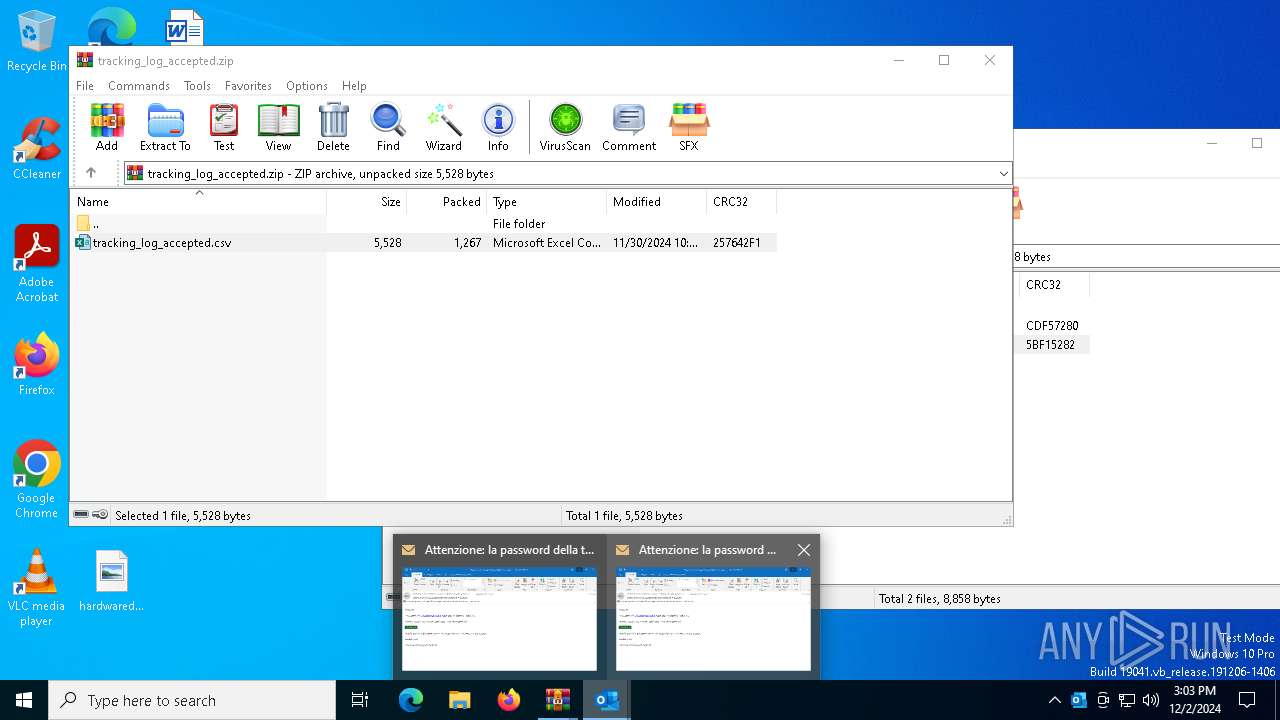Switch to Outlook on the taskbar
The image size is (1280, 720).
tap(607, 700)
